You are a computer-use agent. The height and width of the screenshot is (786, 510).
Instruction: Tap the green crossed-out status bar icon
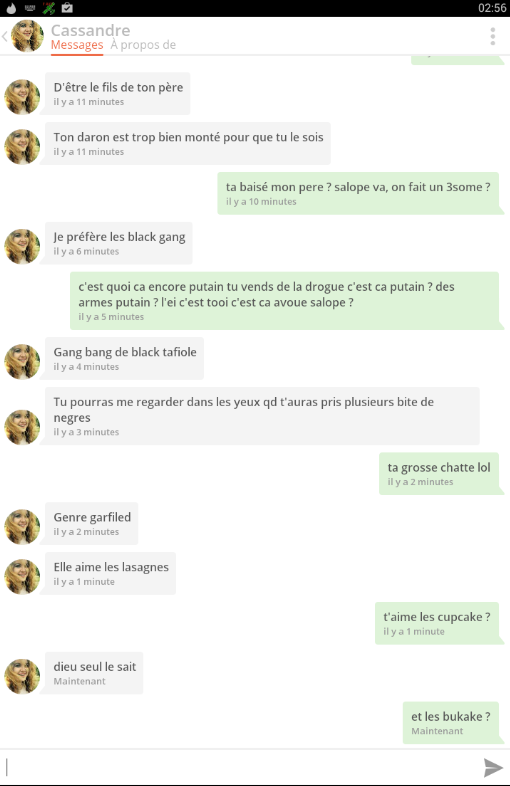48,8
